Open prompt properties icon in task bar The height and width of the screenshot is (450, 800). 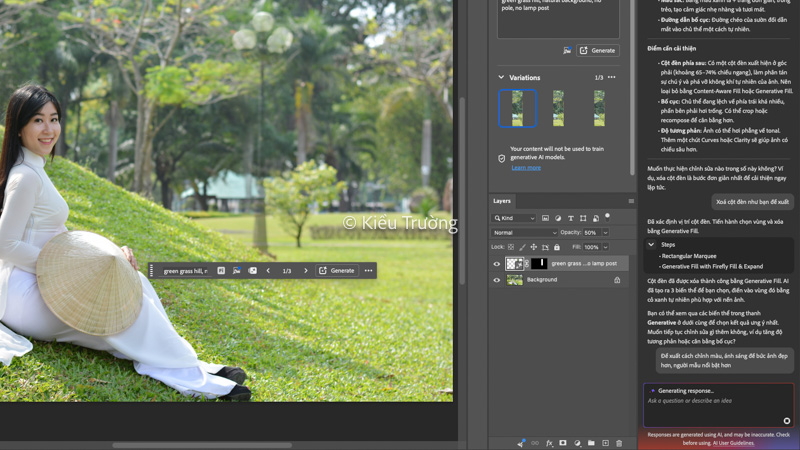click(221, 271)
